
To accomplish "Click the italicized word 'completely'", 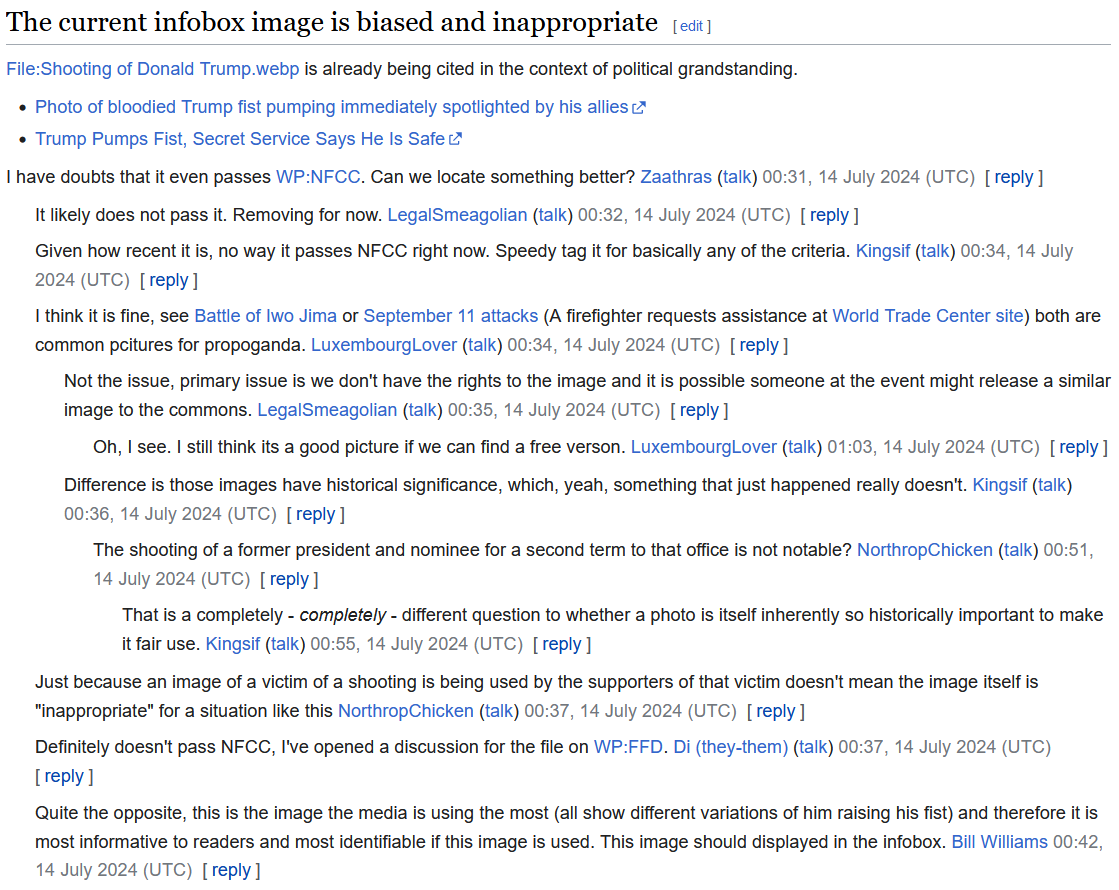I will coord(343,615).
